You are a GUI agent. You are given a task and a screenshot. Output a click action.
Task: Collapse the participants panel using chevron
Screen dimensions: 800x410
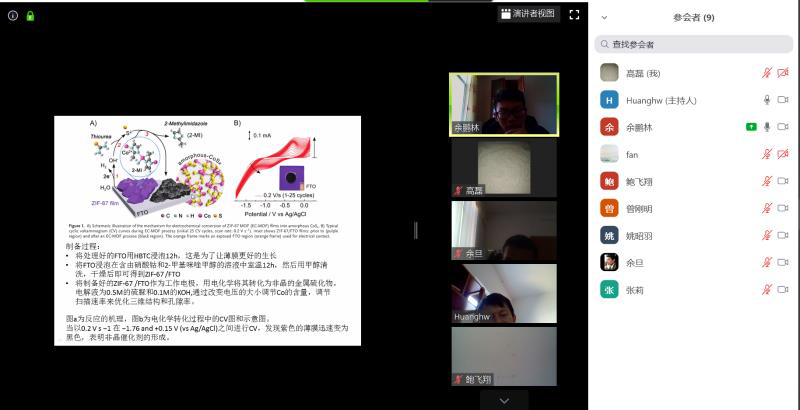[x=606, y=17]
